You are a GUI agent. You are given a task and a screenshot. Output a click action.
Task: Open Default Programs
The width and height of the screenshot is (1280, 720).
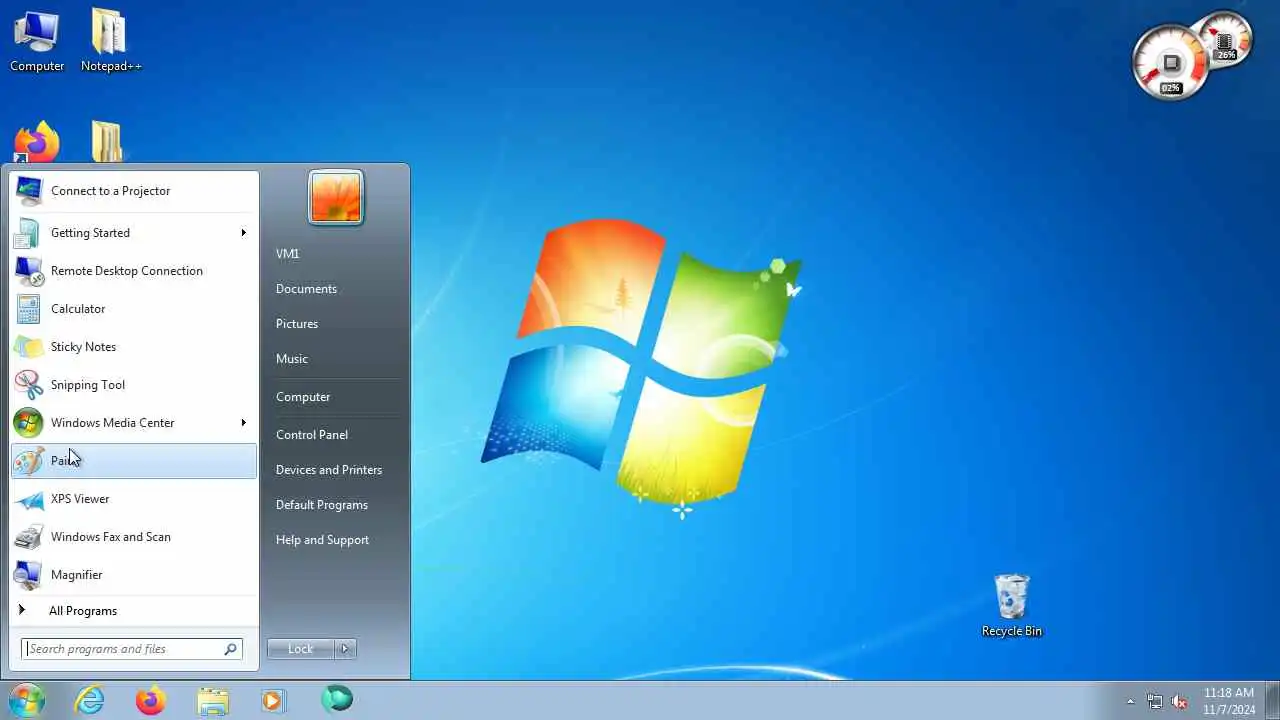point(322,505)
